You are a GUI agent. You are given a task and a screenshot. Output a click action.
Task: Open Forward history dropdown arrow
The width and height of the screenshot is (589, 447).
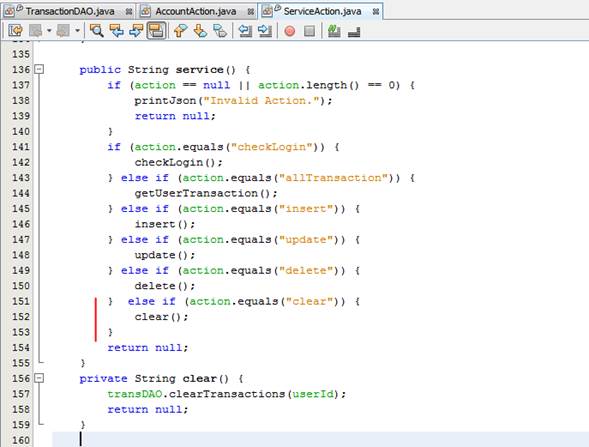pyautogui.click(x=77, y=31)
